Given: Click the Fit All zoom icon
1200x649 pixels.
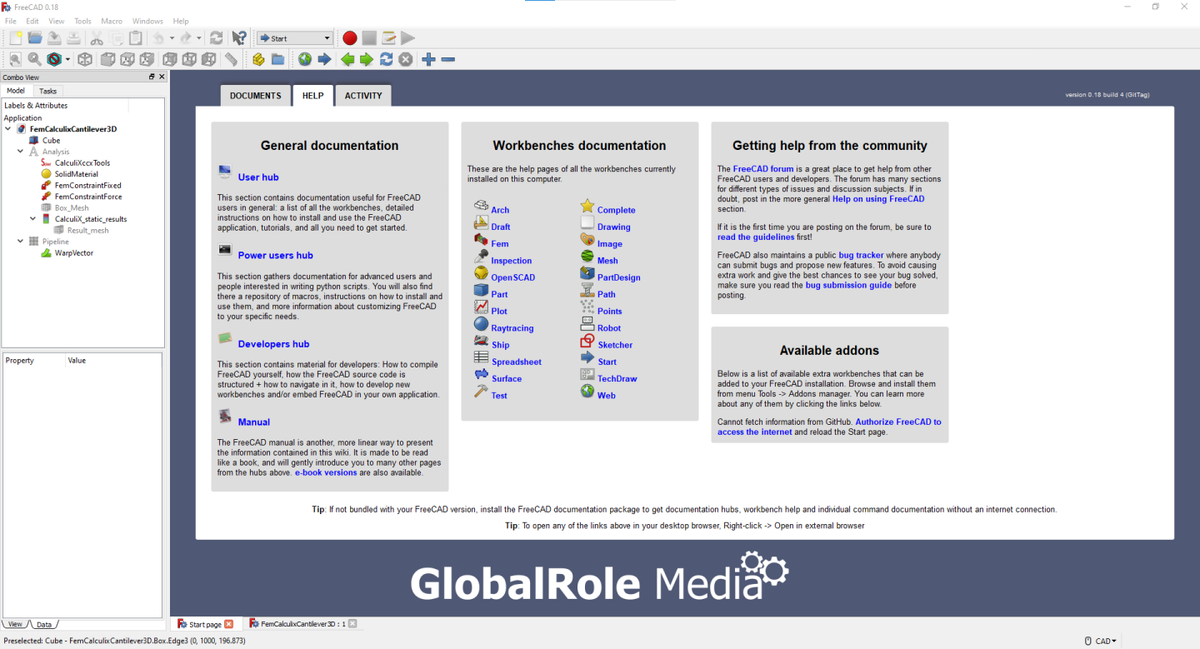Looking at the screenshot, I should point(15,60).
